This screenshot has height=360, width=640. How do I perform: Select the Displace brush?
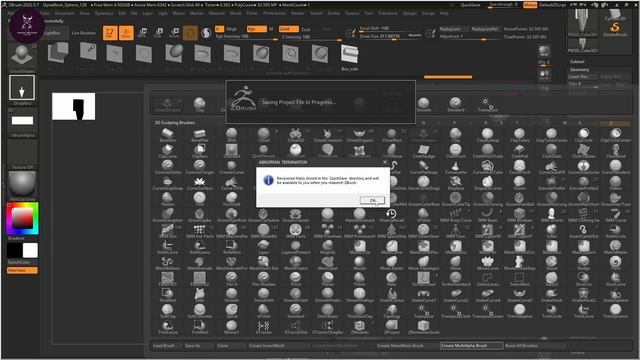tap(456, 183)
